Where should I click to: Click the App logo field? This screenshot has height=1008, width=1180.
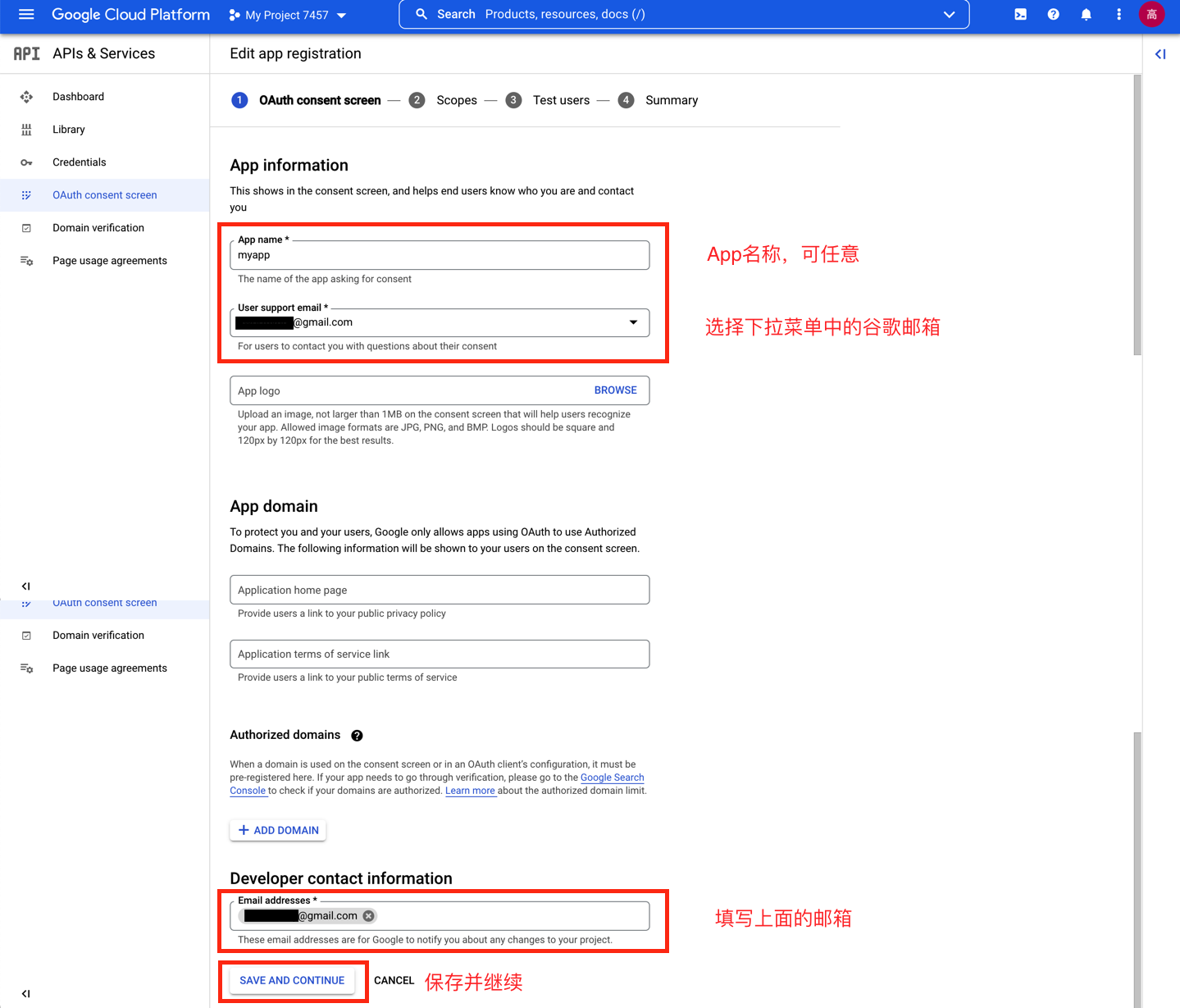click(x=440, y=390)
